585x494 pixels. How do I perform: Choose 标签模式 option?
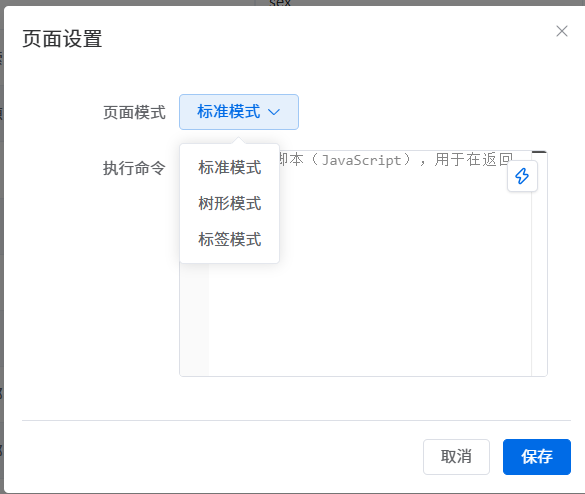[x=229, y=239]
